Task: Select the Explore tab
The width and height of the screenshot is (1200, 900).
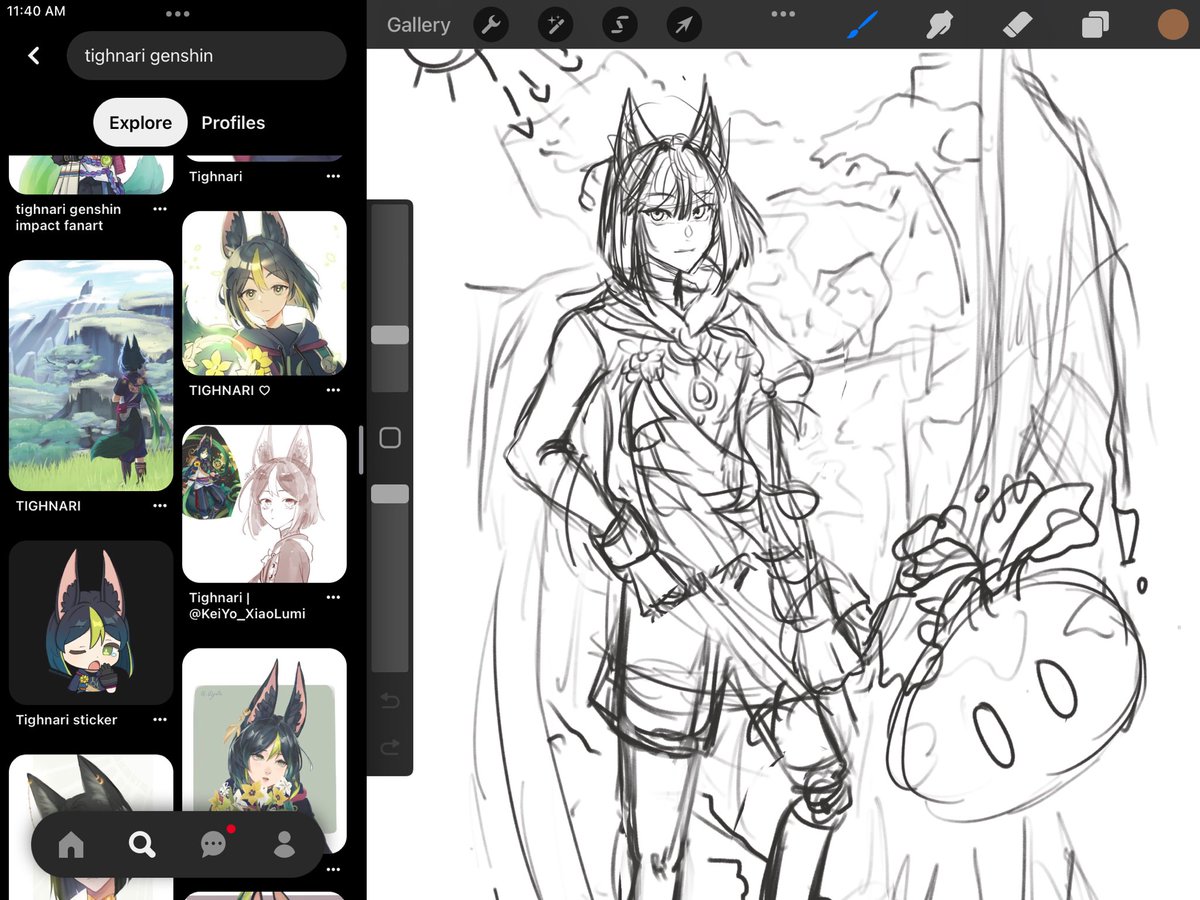Action: (x=140, y=123)
